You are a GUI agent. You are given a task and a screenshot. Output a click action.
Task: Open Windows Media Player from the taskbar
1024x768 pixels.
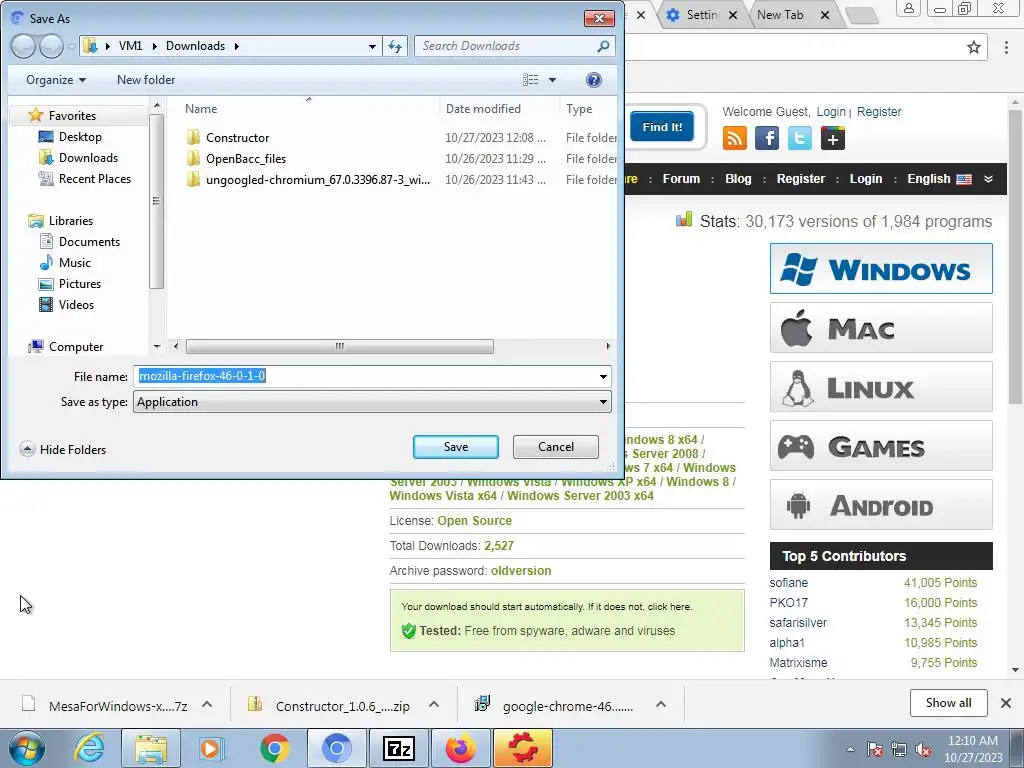tap(212, 748)
